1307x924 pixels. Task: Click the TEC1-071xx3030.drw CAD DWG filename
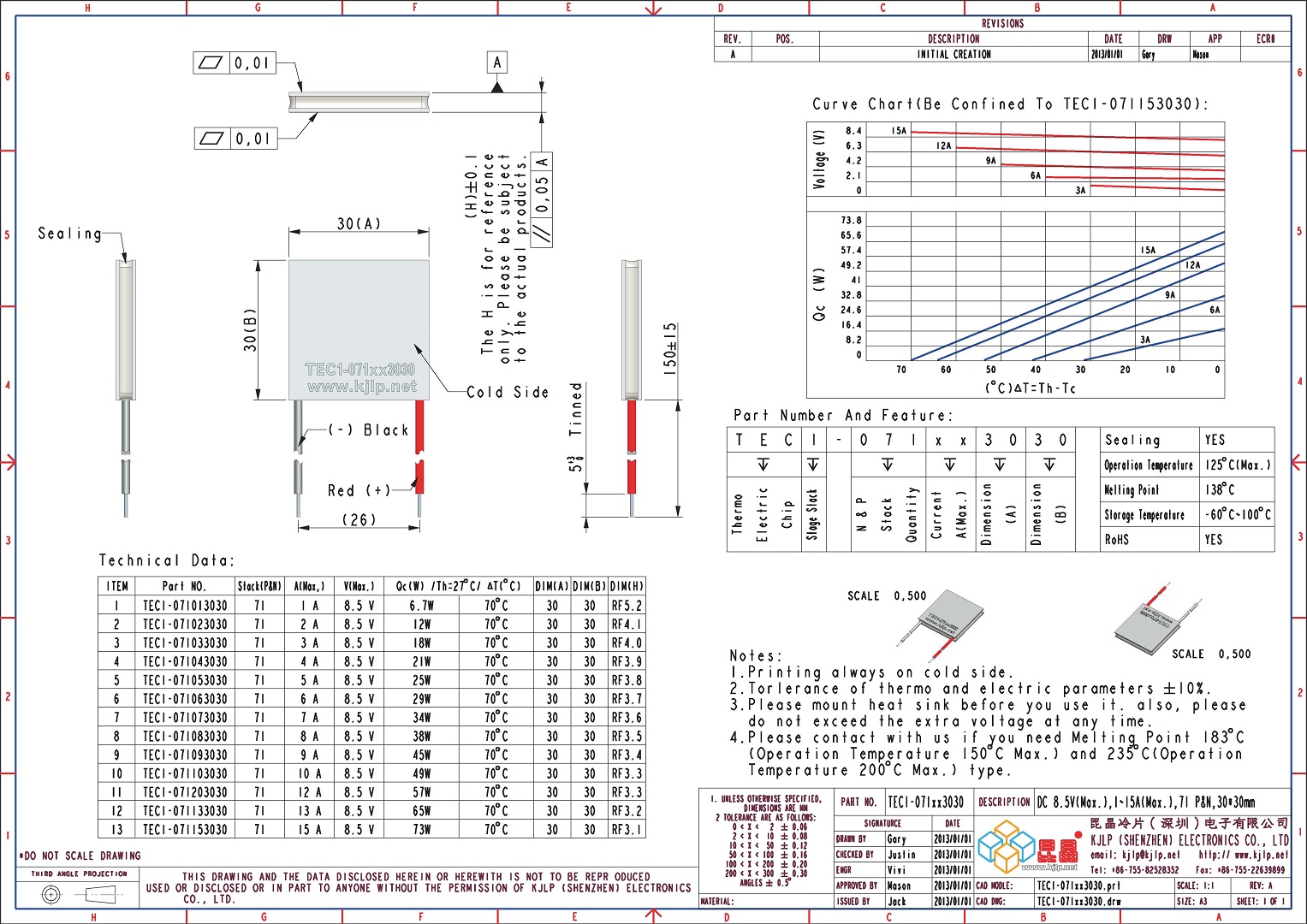tap(1078, 901)
